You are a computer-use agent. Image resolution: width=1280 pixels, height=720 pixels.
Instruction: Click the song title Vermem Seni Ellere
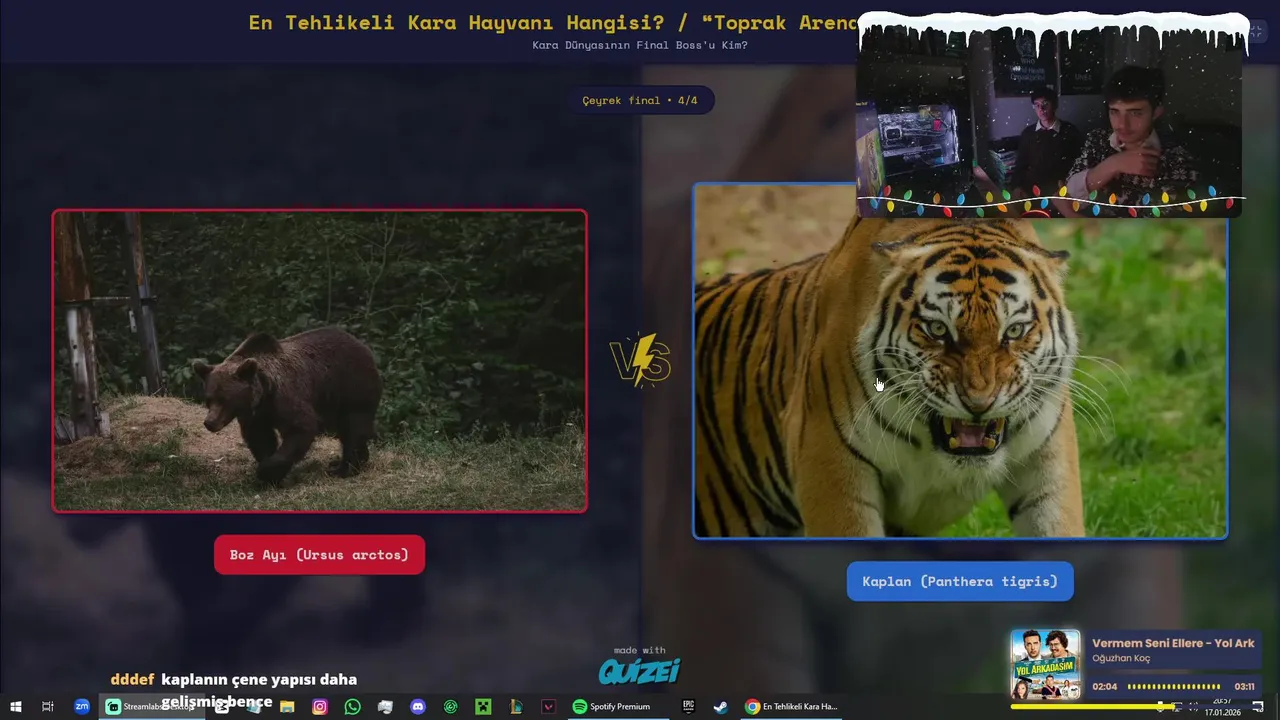click(1173, 643)
